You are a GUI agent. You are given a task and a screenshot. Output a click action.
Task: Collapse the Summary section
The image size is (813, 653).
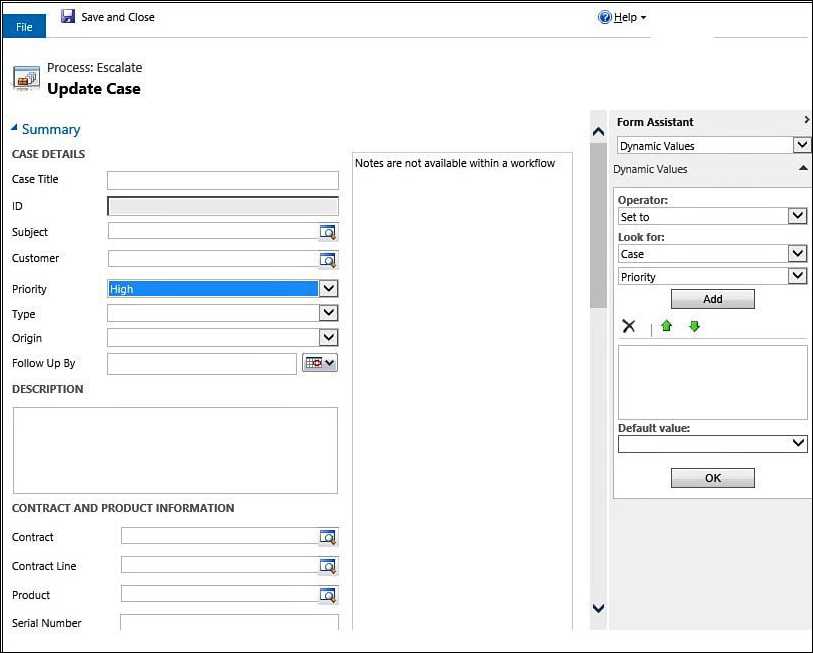click(15, 129)
